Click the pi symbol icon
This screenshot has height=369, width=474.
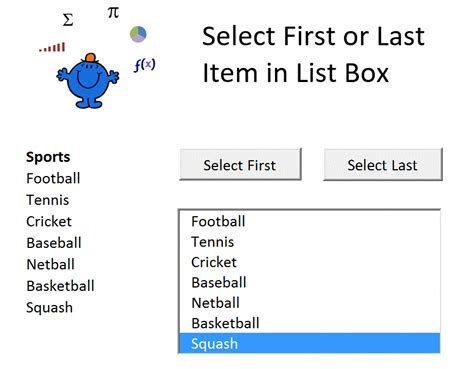click(113, 13)
